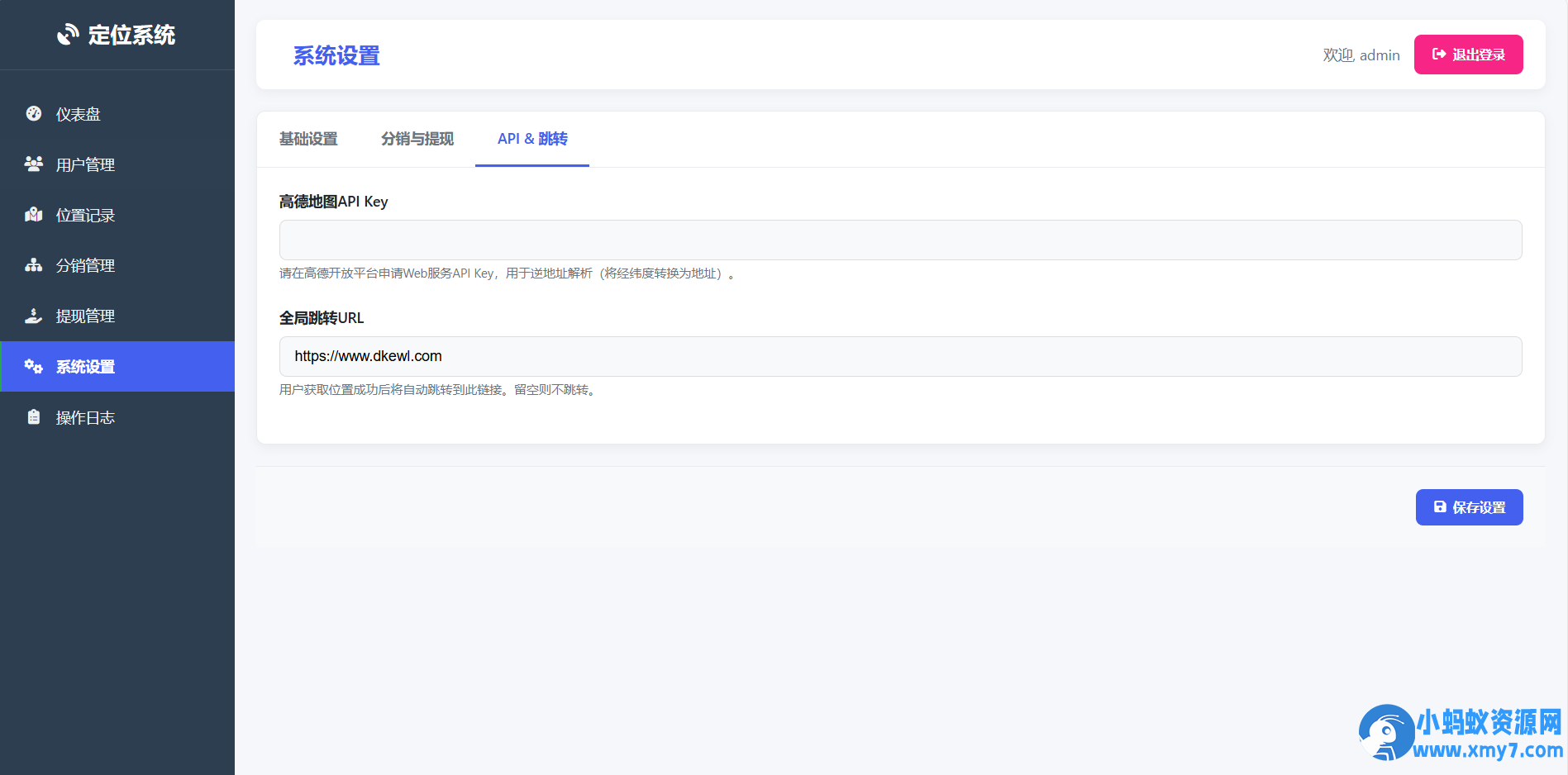
Task: Click the 退出登录 button
Action: [1468, 55]
